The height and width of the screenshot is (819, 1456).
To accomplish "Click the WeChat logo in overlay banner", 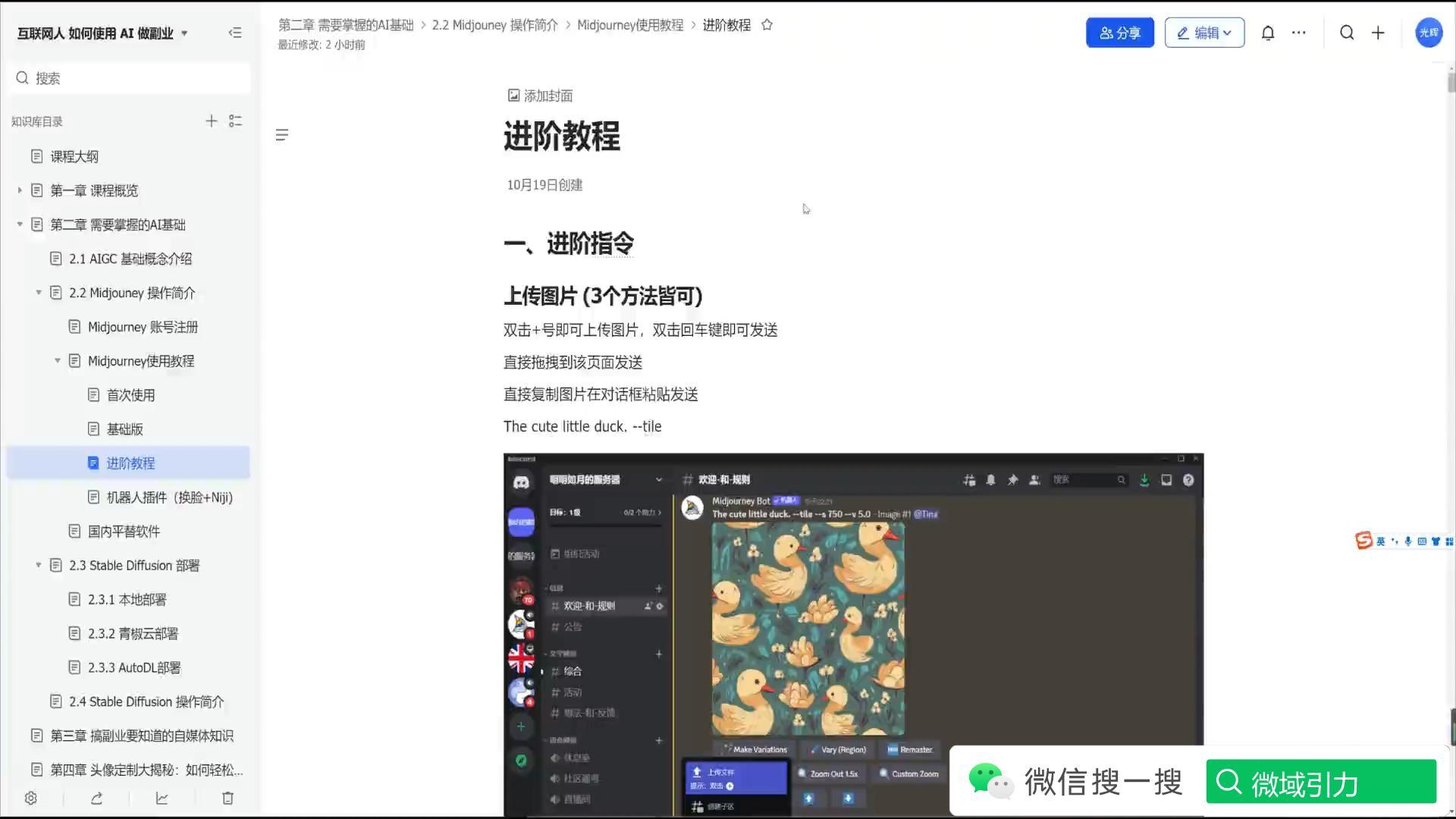I will click(x=990, y=781).
